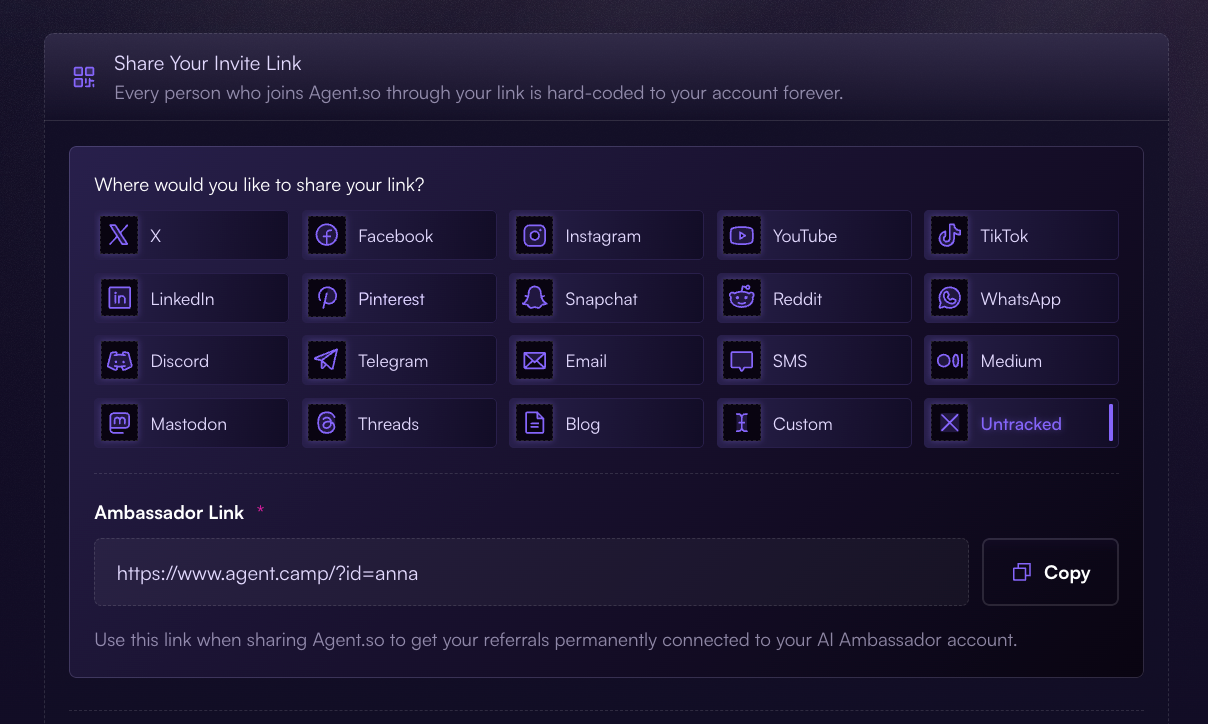This screenshot has width=1208, height=724.
Task: Click the 'Use this link when sharing' helper text
Action: tap(556, 639)
